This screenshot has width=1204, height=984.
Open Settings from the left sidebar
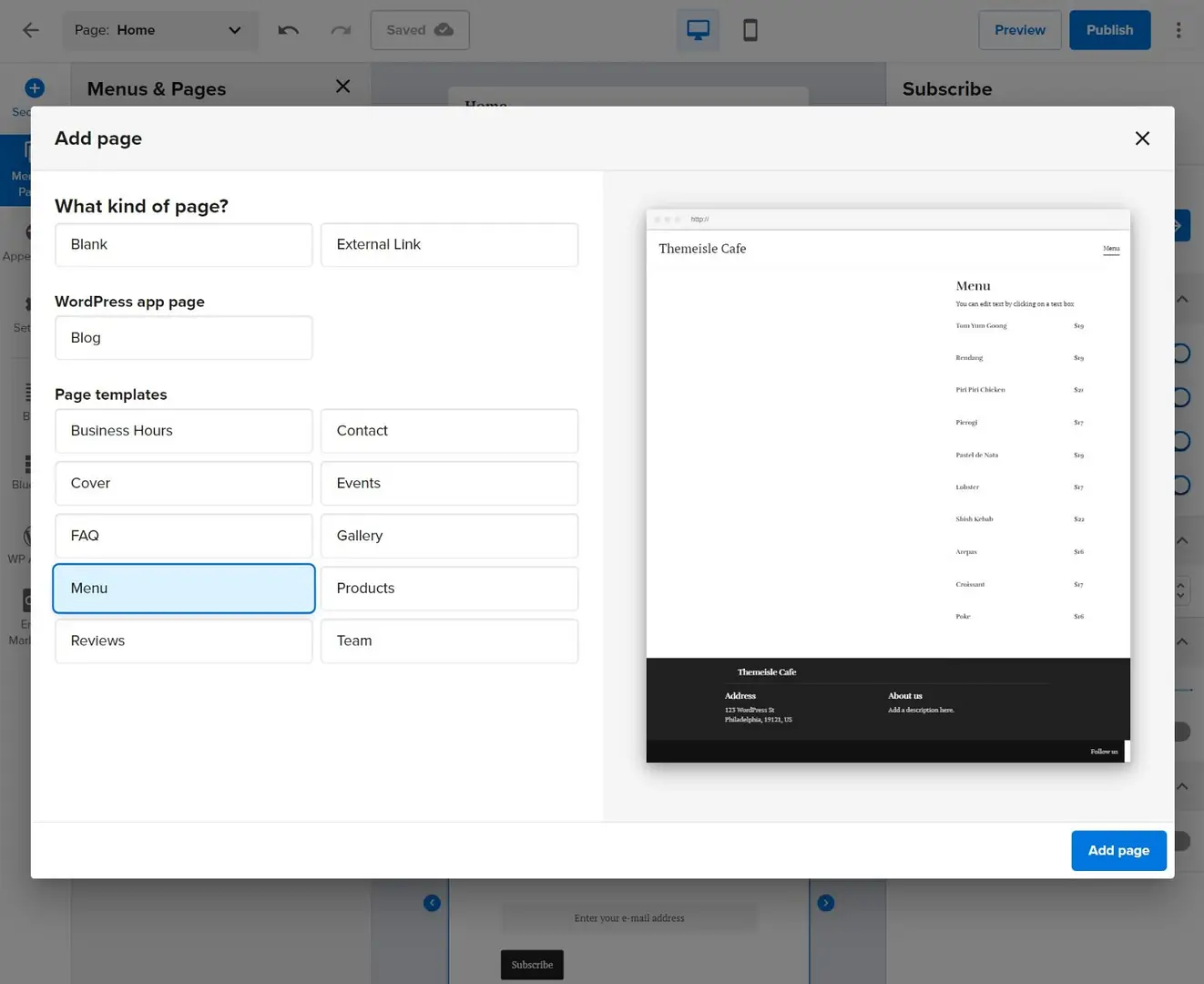click(27, 310)
